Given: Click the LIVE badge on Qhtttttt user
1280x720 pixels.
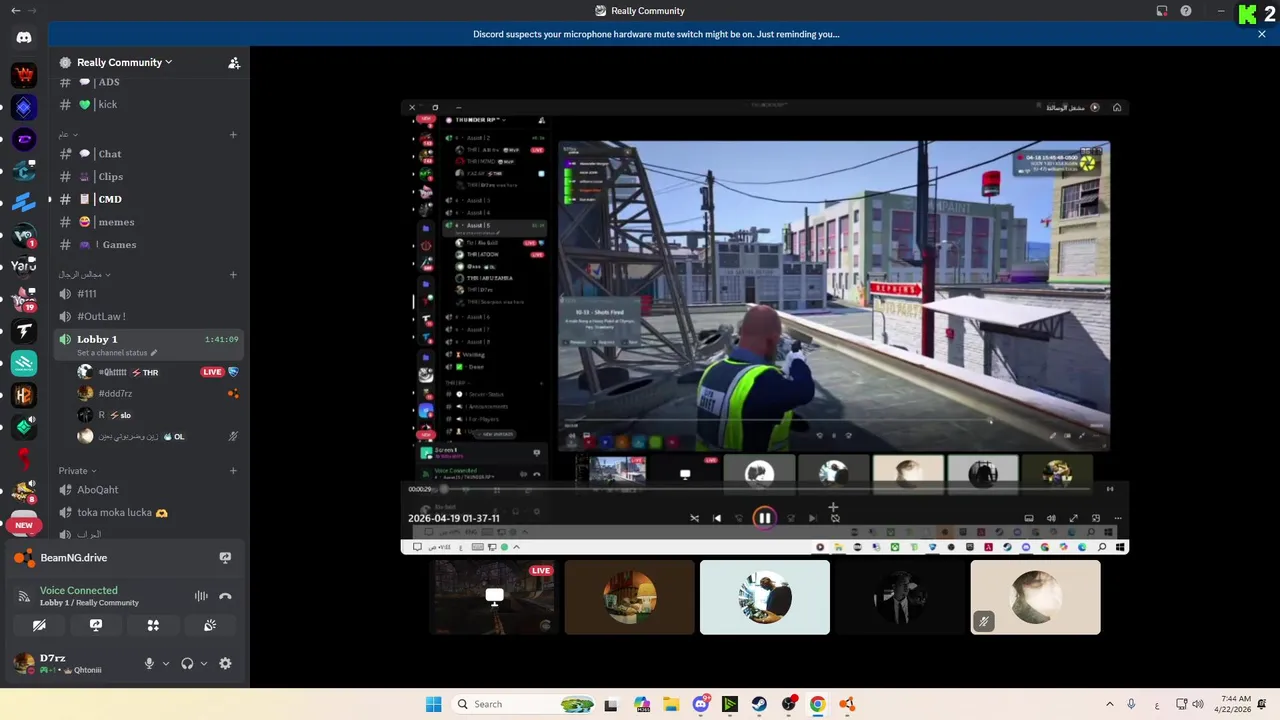Looking at the screenshot, I should point(212,372).
